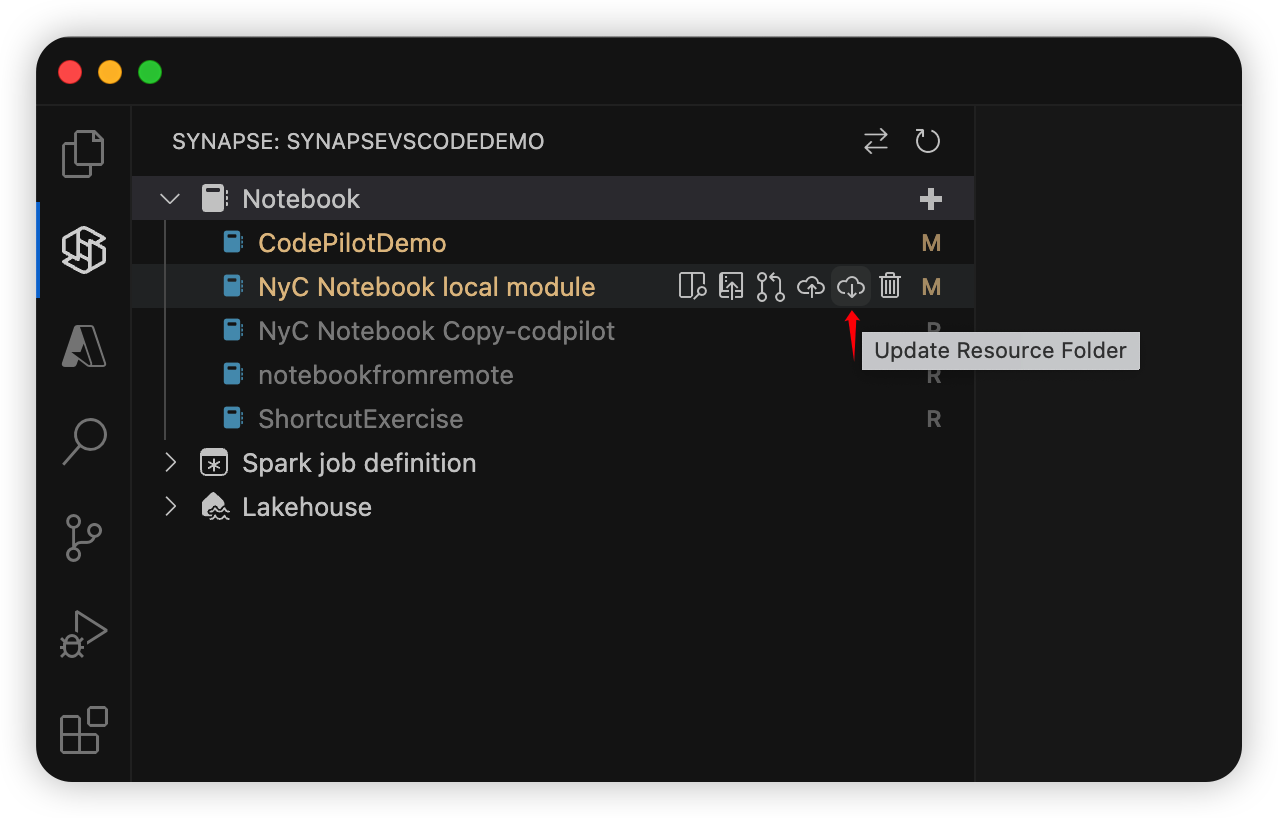Select the notebookfromremote notebook
The image size is (1278, 818).
pyautogui.click(x=386, y=375)
